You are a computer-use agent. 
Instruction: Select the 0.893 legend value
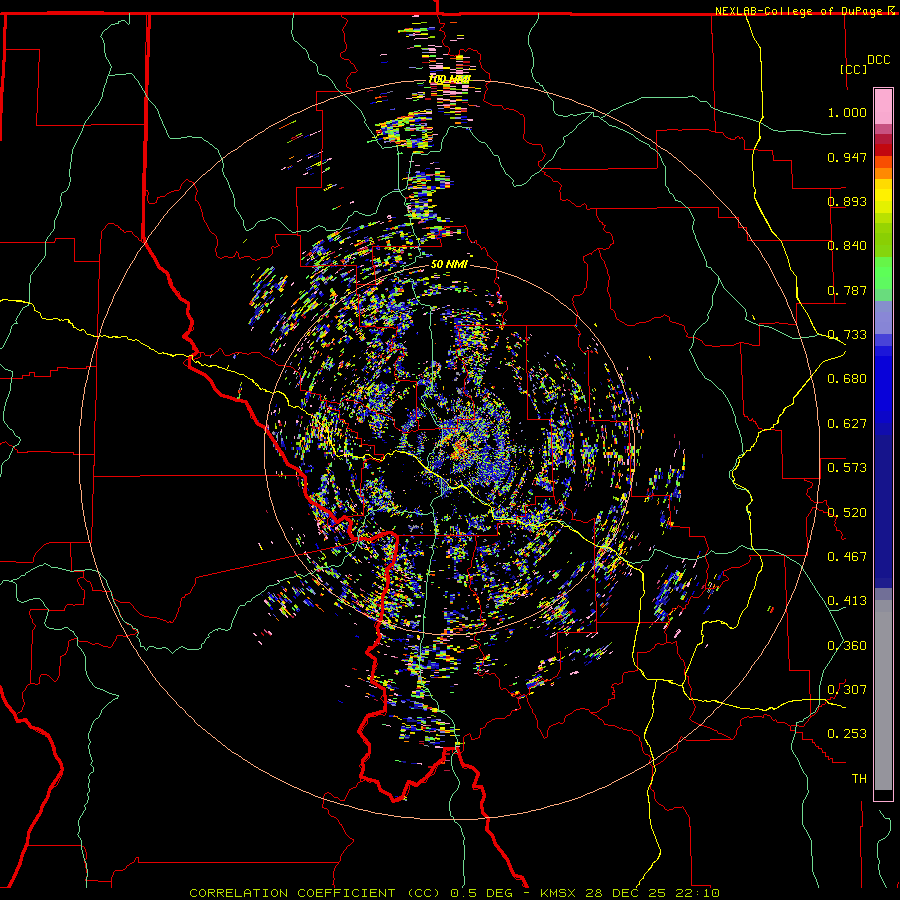coord(847,201)
